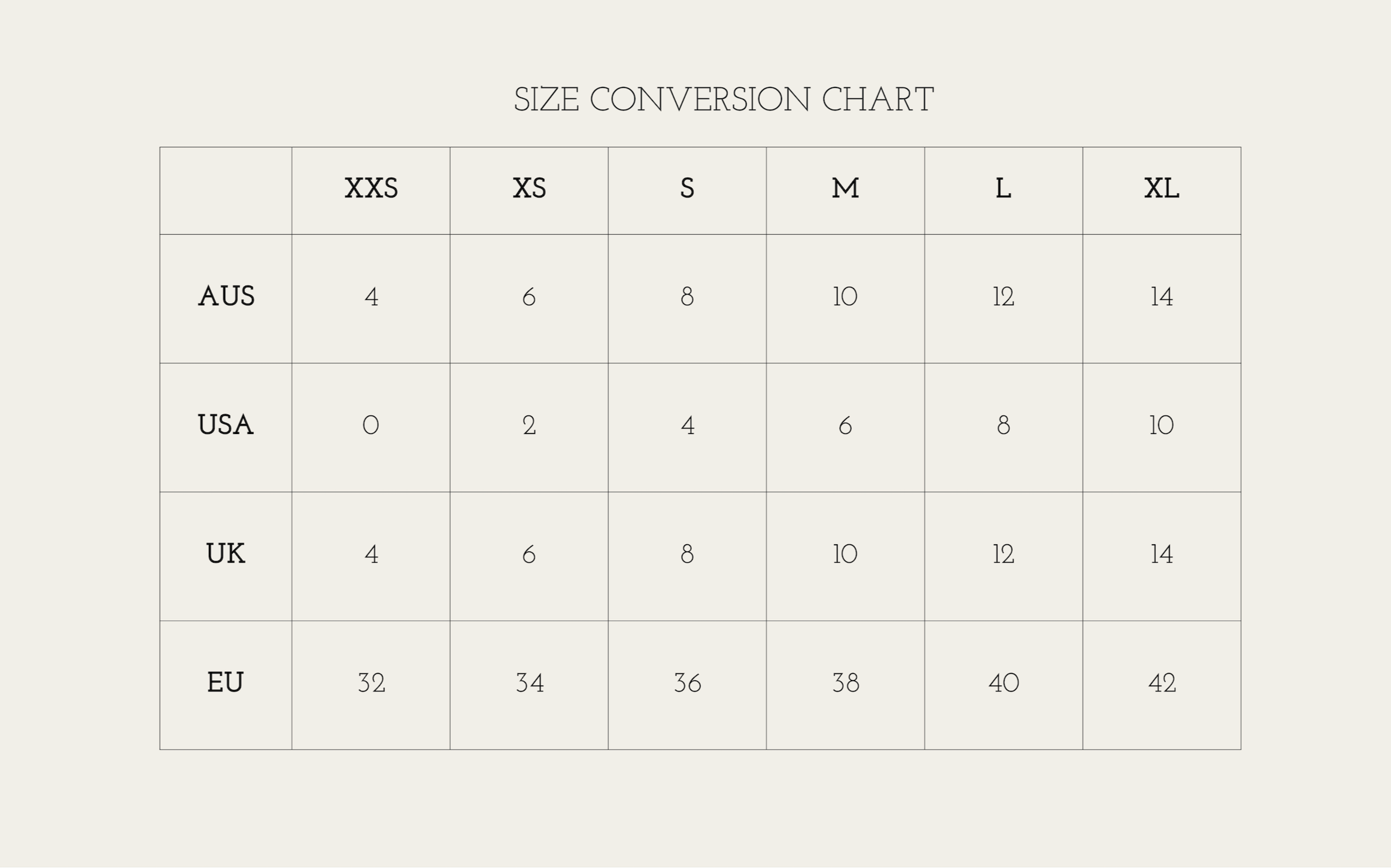Click the EU row label

pyautogui.click(x=226, y=683)
